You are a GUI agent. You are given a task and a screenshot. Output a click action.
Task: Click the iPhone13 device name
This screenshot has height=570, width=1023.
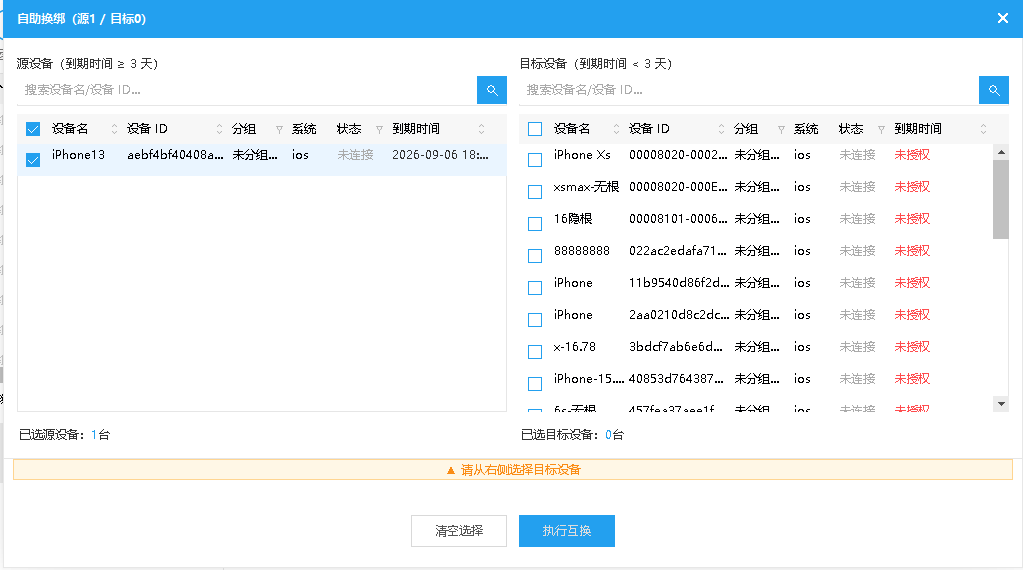[x=78, y=155]
